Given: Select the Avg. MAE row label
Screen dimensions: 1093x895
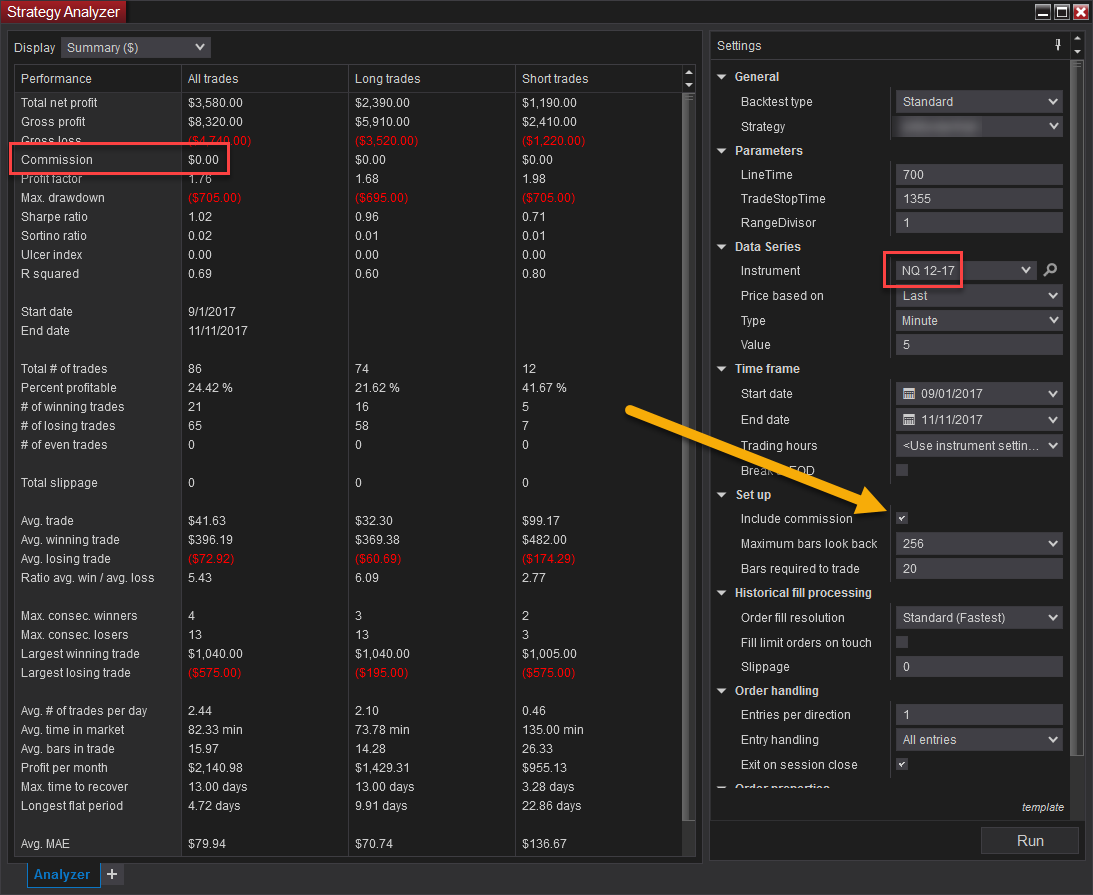Looking at the screenshot, I should point(45,843).
